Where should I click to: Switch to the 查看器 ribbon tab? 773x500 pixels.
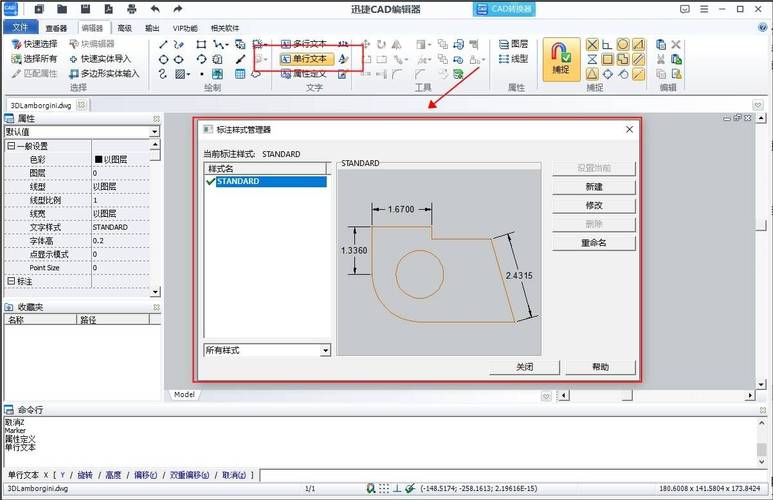56,28
